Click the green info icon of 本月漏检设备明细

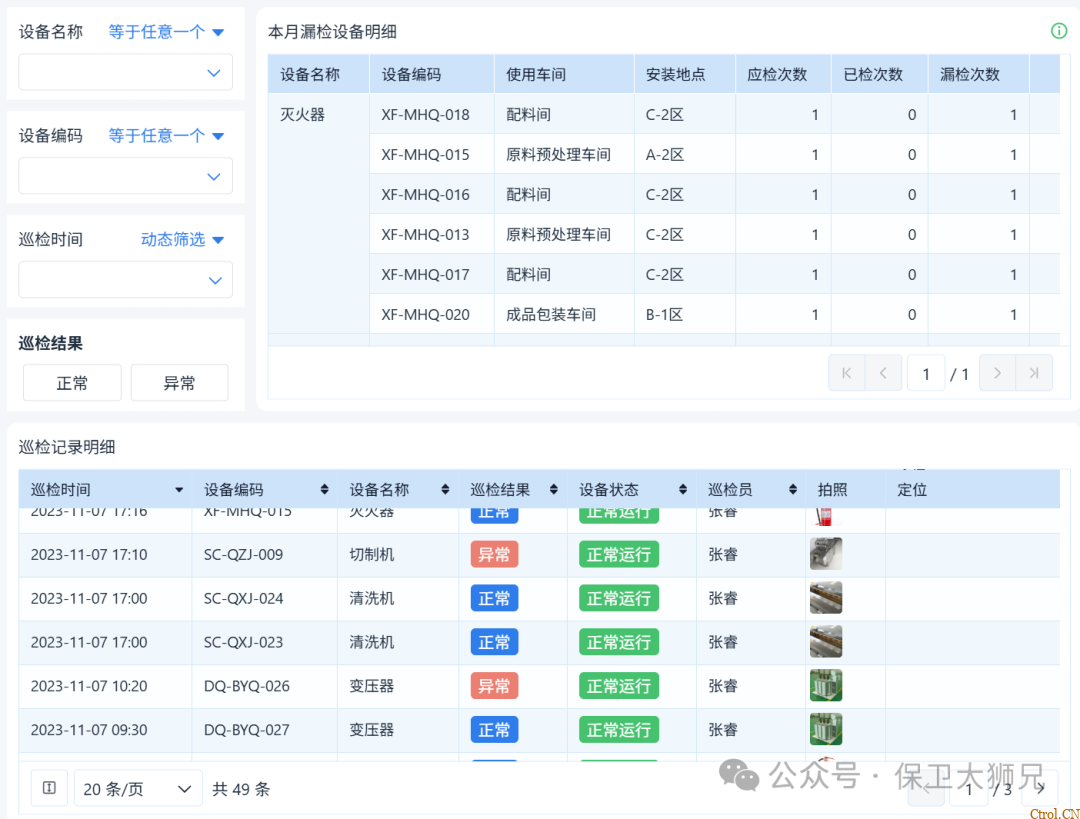point(1059,31)
